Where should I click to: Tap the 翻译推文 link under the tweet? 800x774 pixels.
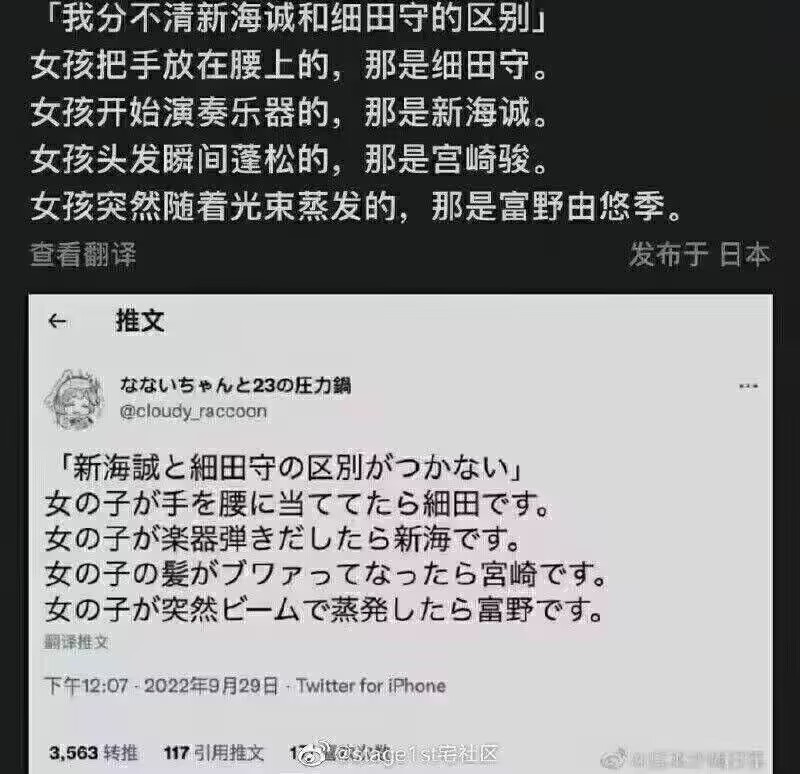tap(76, 641)
